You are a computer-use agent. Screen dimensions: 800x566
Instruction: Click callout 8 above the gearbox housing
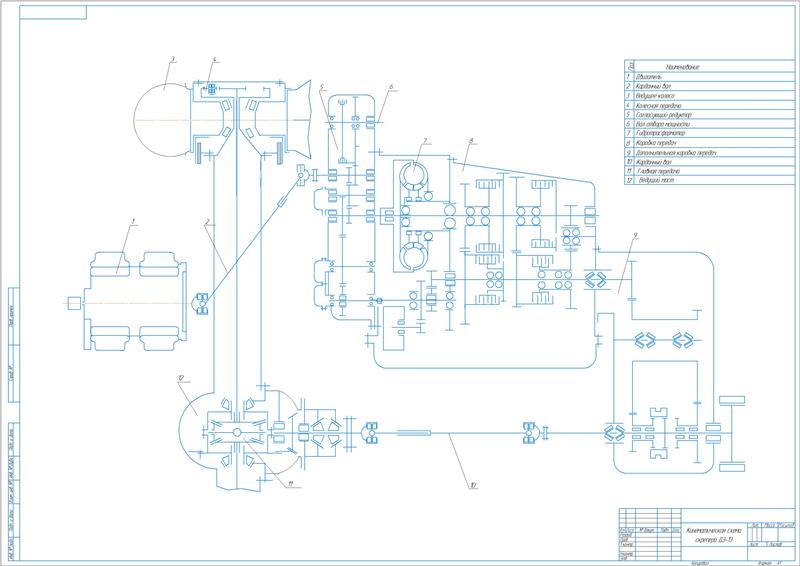[472, 140]
